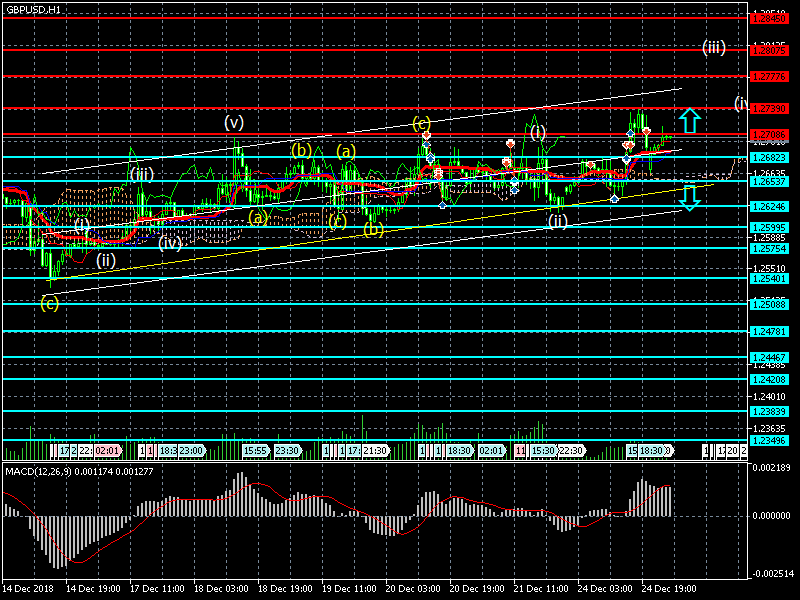800x600 pixels.
Task: Select the white (v) wave label
Action: (234, 123)
